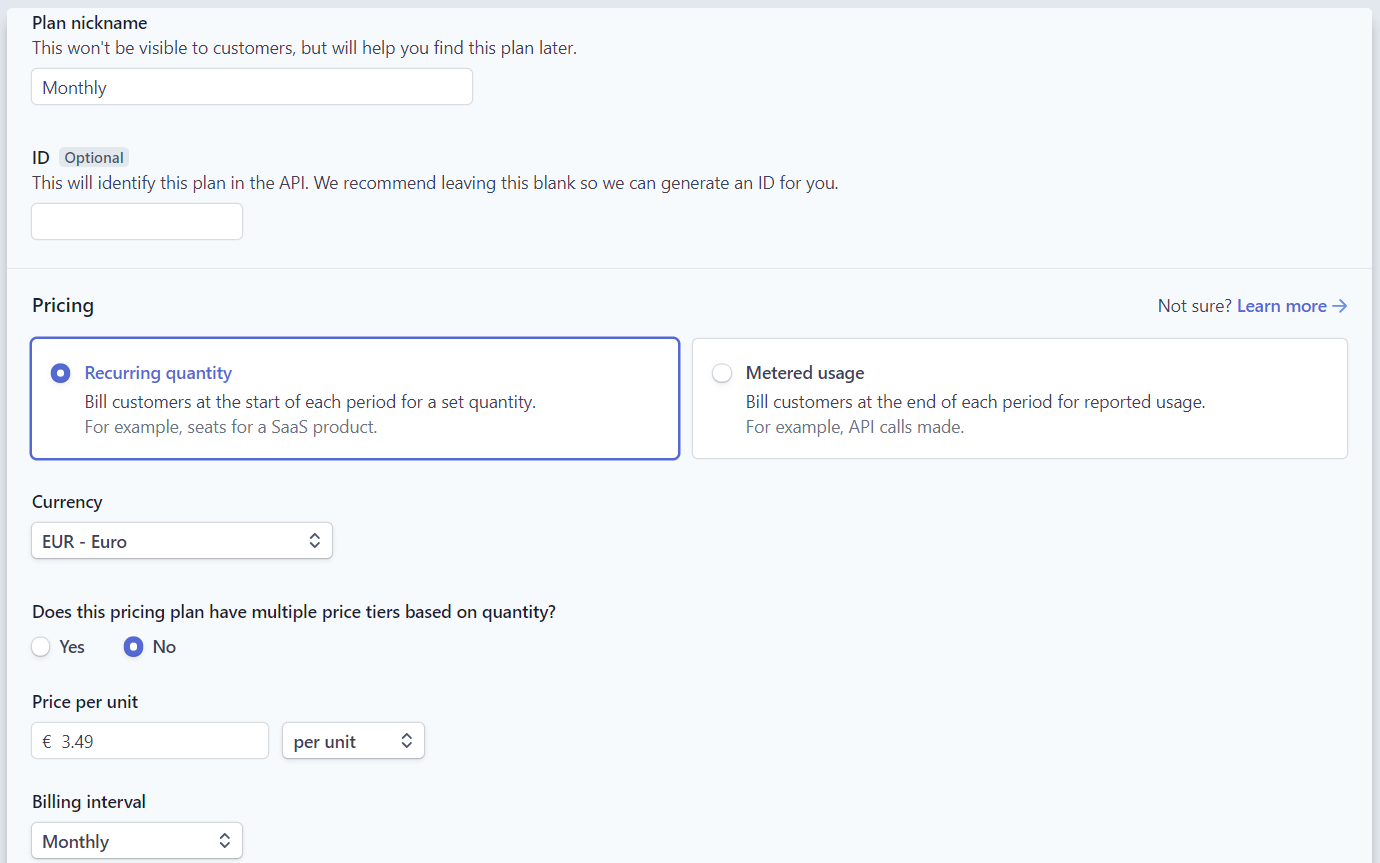Click the Learn more link
1380x863 pixels.
(x=1281, y=305)
